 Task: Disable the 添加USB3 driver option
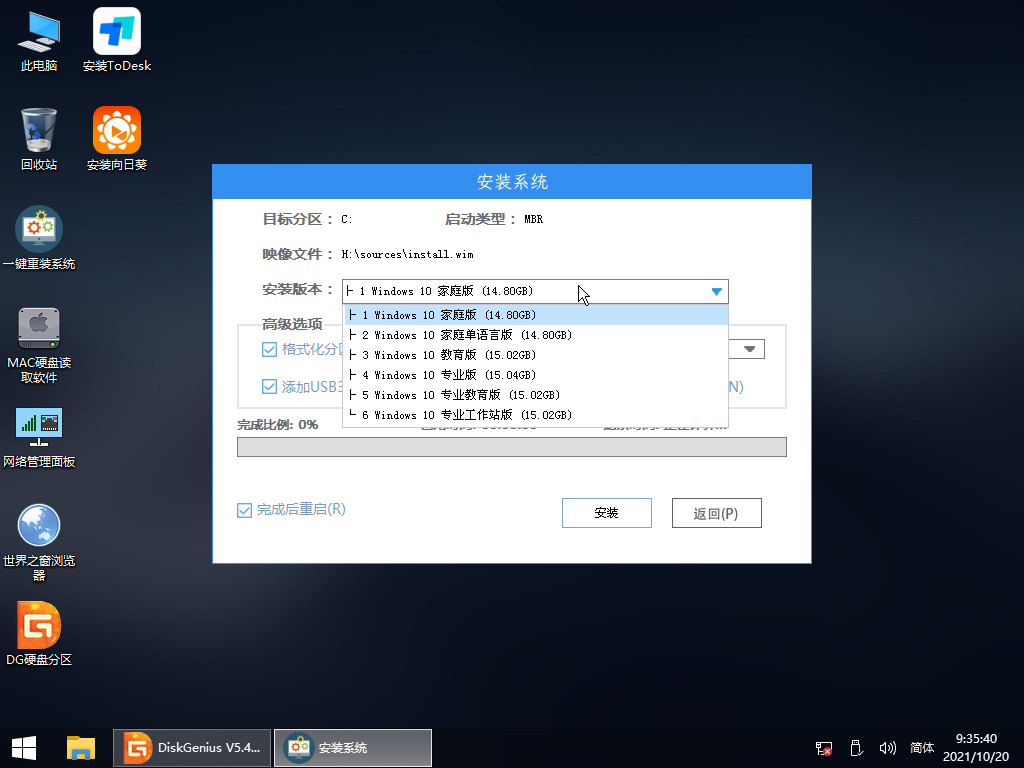(269, 387)
